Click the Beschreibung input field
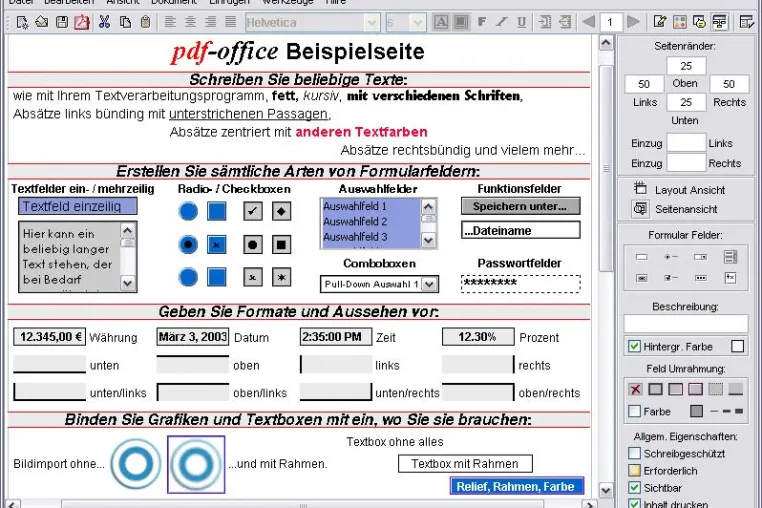This screenshot has width=762, height=508. (x=686, y=323)
